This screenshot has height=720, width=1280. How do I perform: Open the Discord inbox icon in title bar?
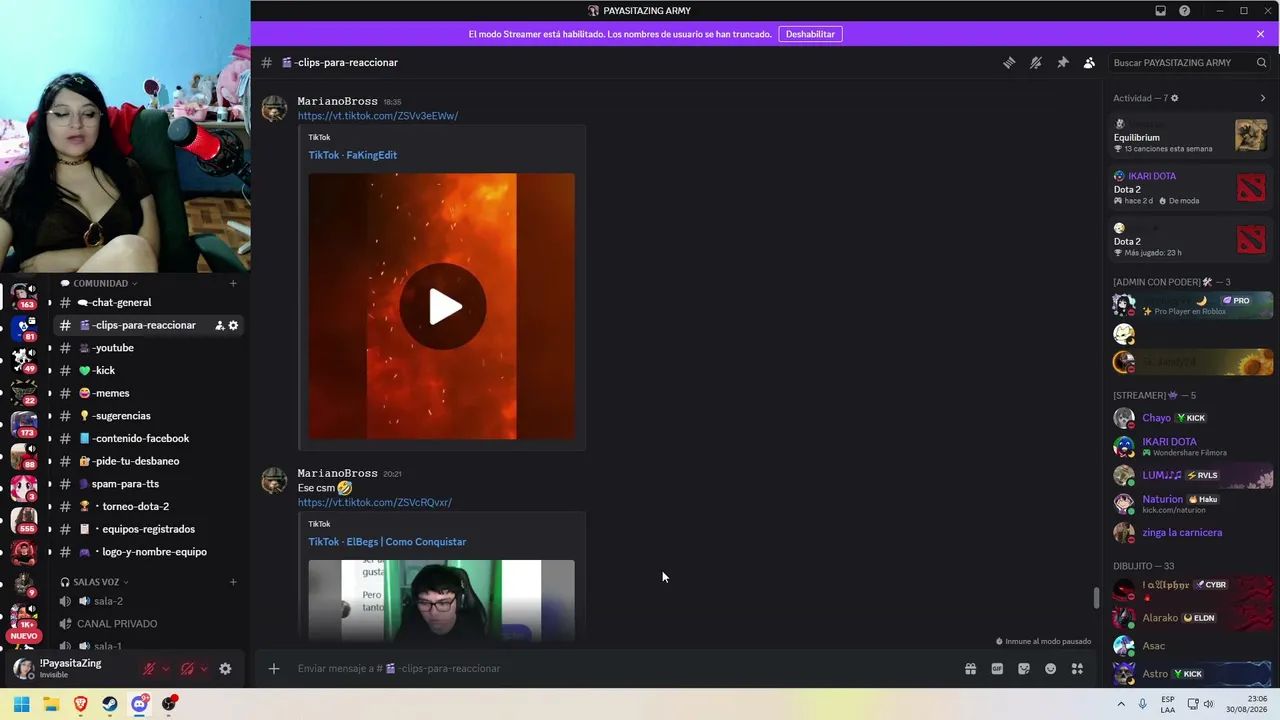(x=1160, y=11)
